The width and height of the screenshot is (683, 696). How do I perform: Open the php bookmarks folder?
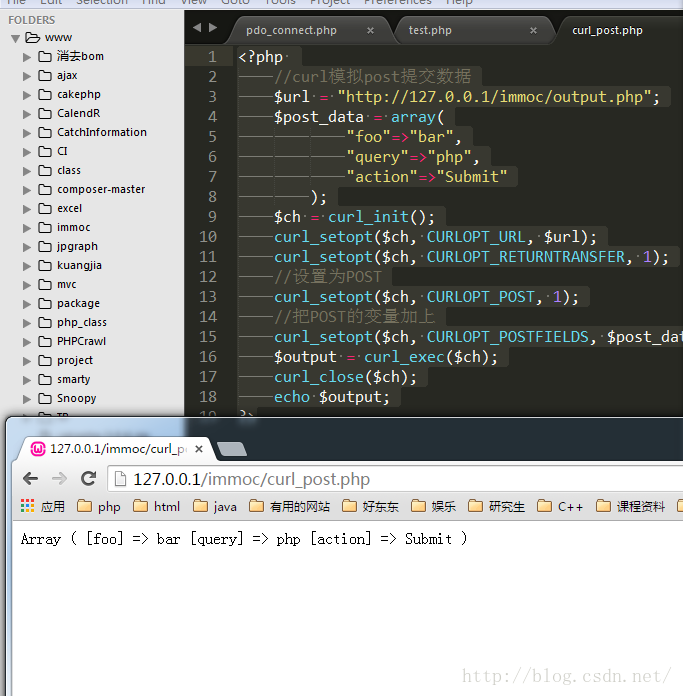tap(99, 506)
